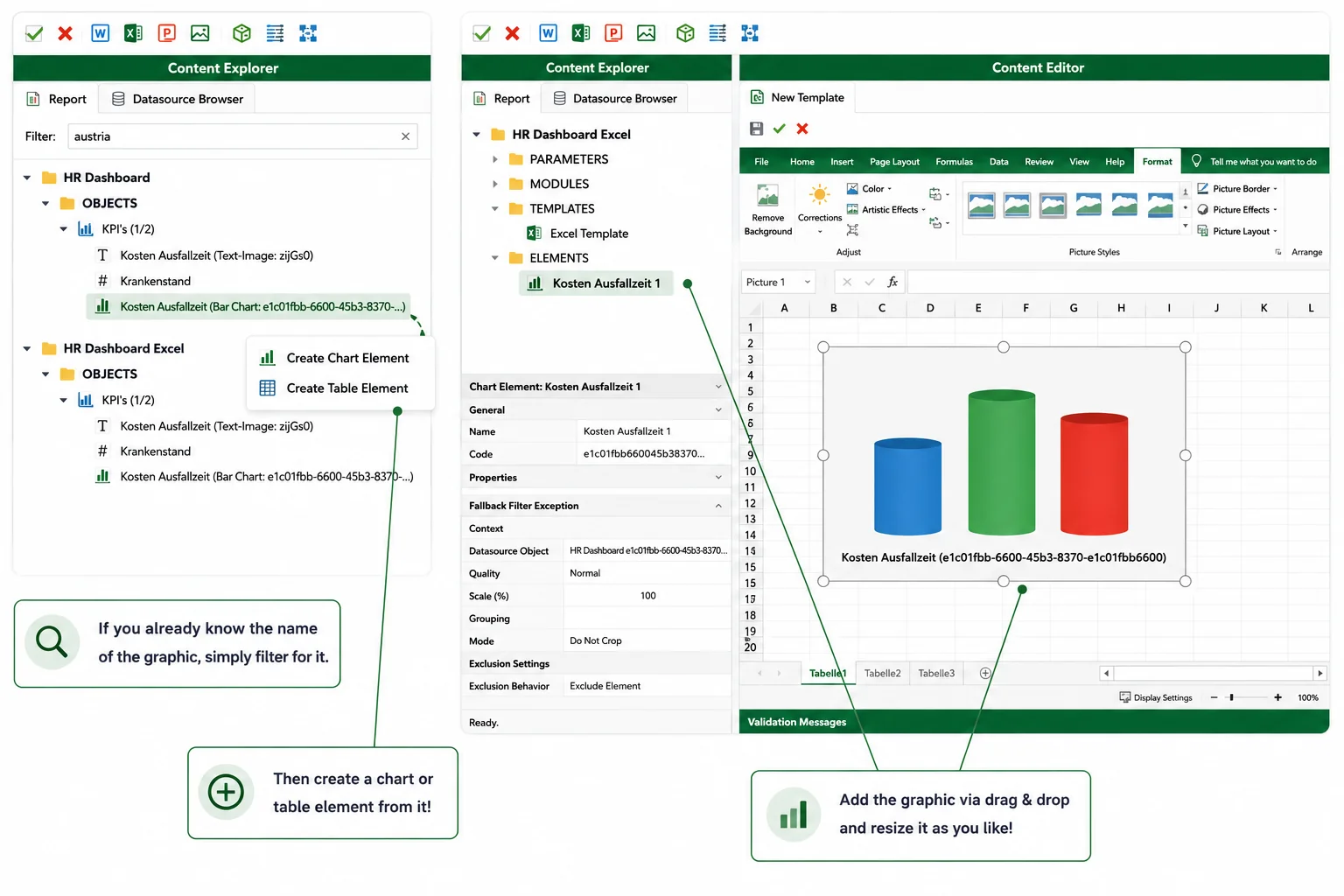
Task: Click the Word icon above the austria filter panel
Action: click(101, 33)
